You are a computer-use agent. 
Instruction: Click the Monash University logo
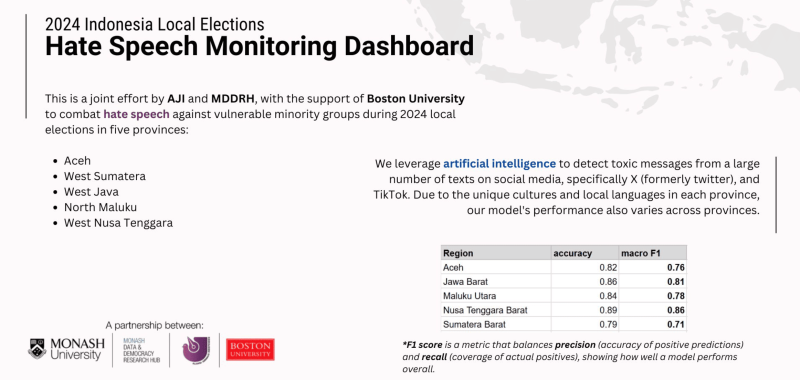coord(66,349)
